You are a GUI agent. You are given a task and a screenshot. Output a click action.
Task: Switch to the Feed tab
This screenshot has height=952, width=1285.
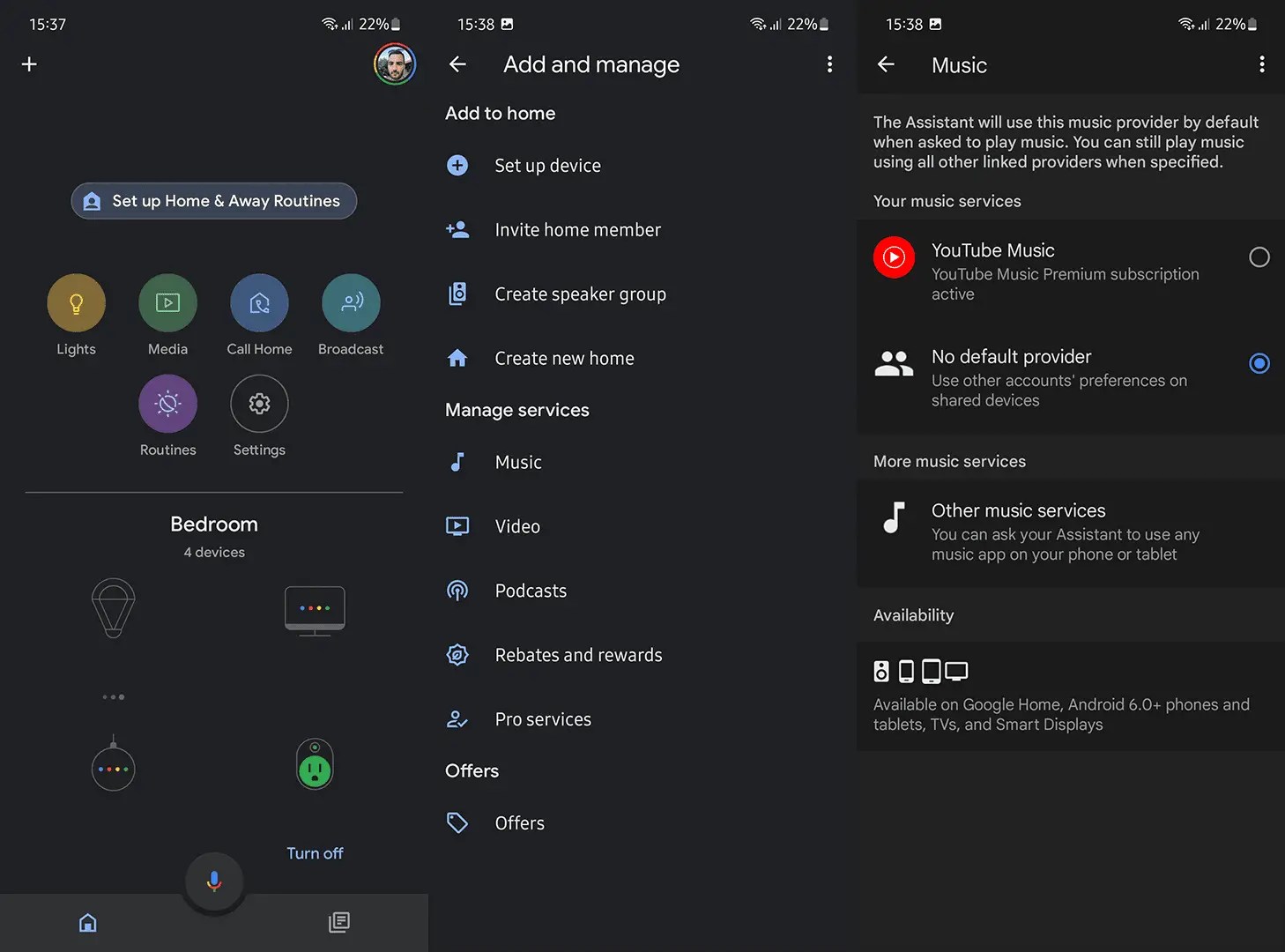coord(338,922)
